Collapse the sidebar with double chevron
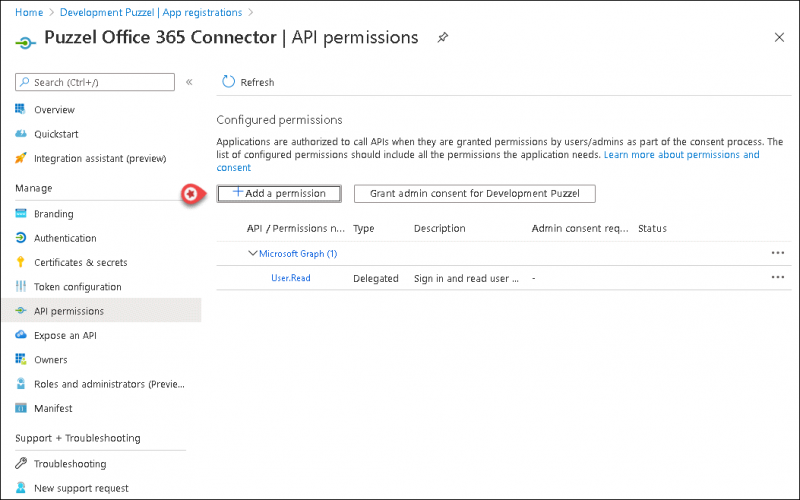800x500 pixels. pyautogui.click(x=189, y=82)
